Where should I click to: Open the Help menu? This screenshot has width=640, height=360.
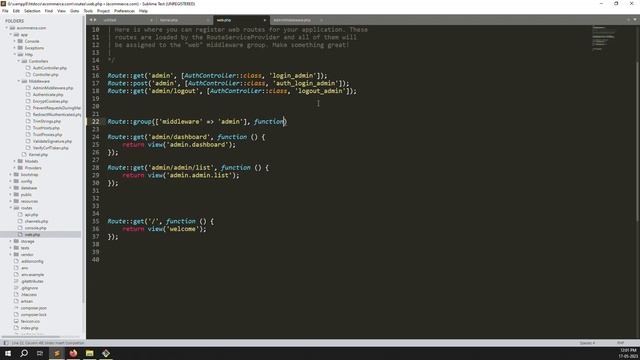143,11
